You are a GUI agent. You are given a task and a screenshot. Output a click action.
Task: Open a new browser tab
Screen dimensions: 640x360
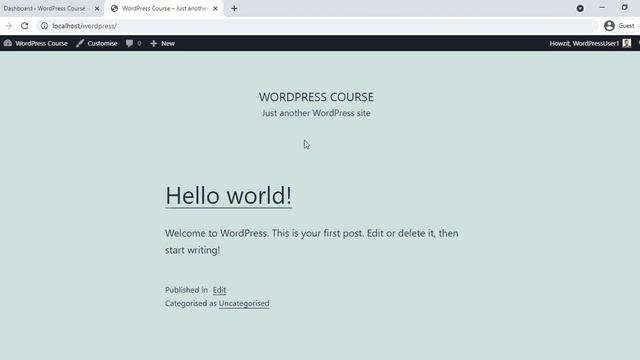234,9
